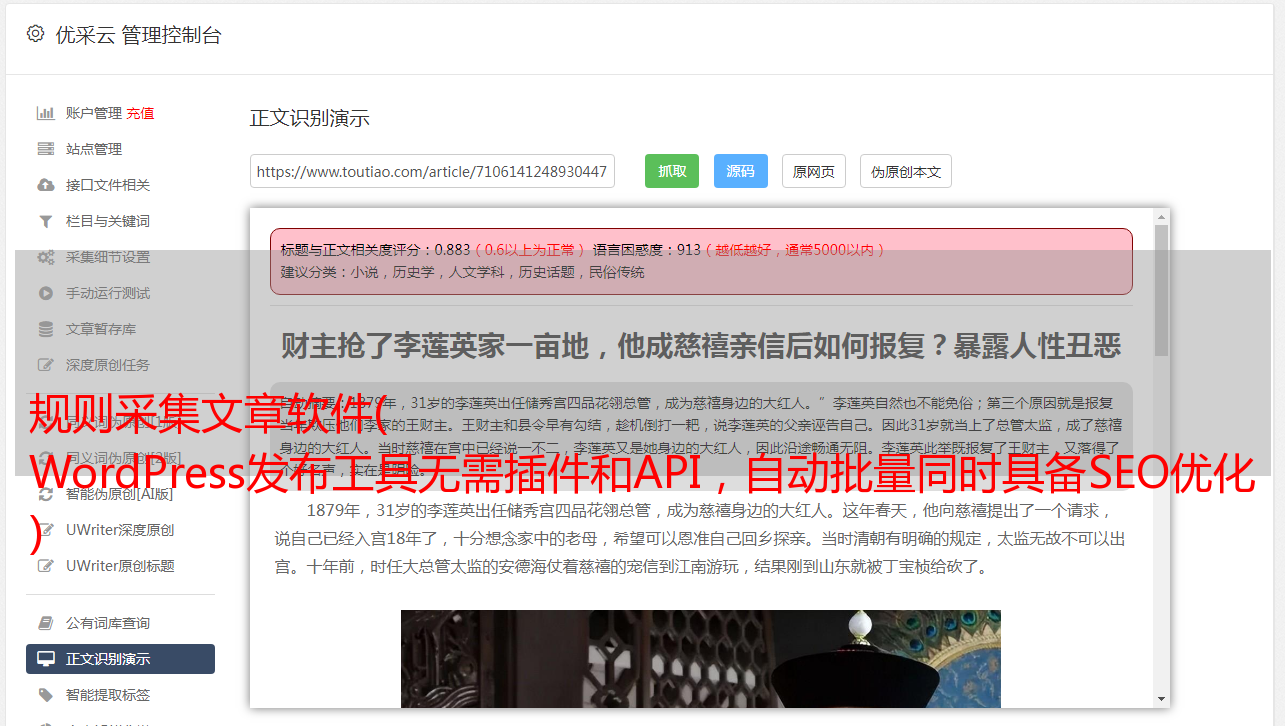Click the tag icon for 智能提取标签
The width and height of the screenshot is (1285, 726).
(46, 695)
